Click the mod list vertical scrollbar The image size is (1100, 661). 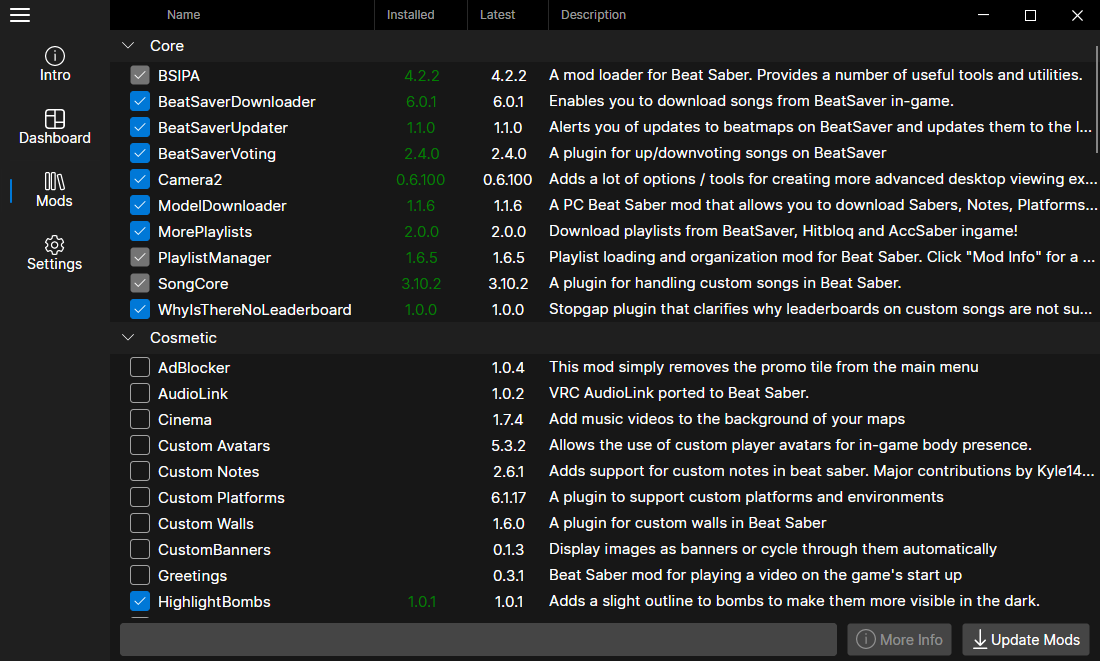(1096, 100)
